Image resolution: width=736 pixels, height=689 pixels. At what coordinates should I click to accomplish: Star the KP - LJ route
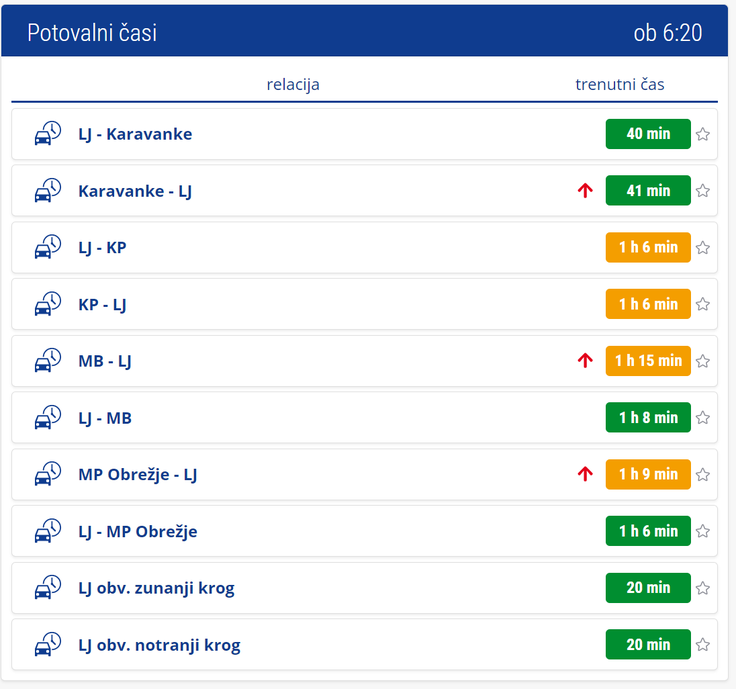(703, 304)
